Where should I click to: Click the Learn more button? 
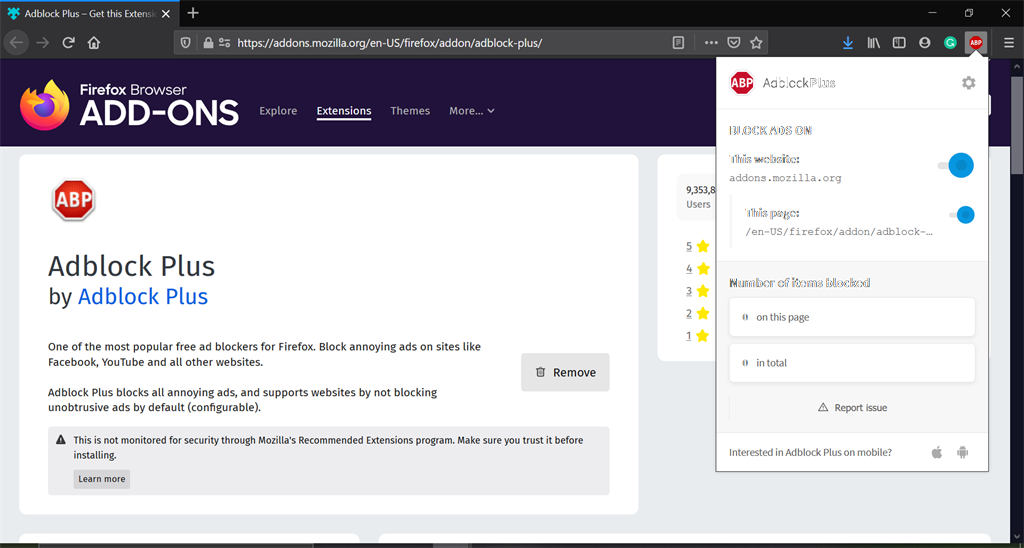(102, 479)
